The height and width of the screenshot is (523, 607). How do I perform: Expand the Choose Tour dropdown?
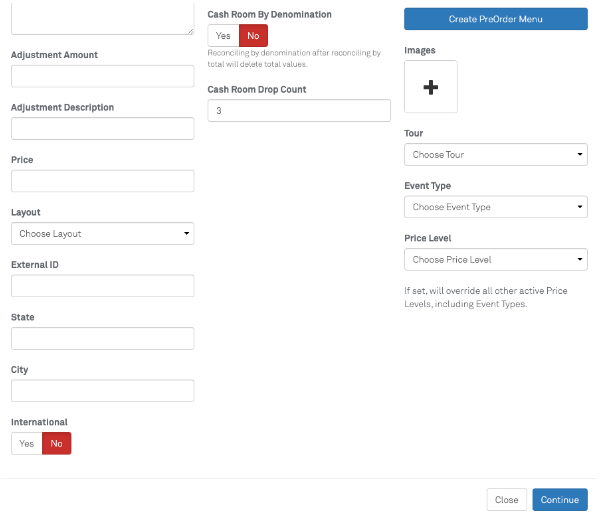point(495,155)
